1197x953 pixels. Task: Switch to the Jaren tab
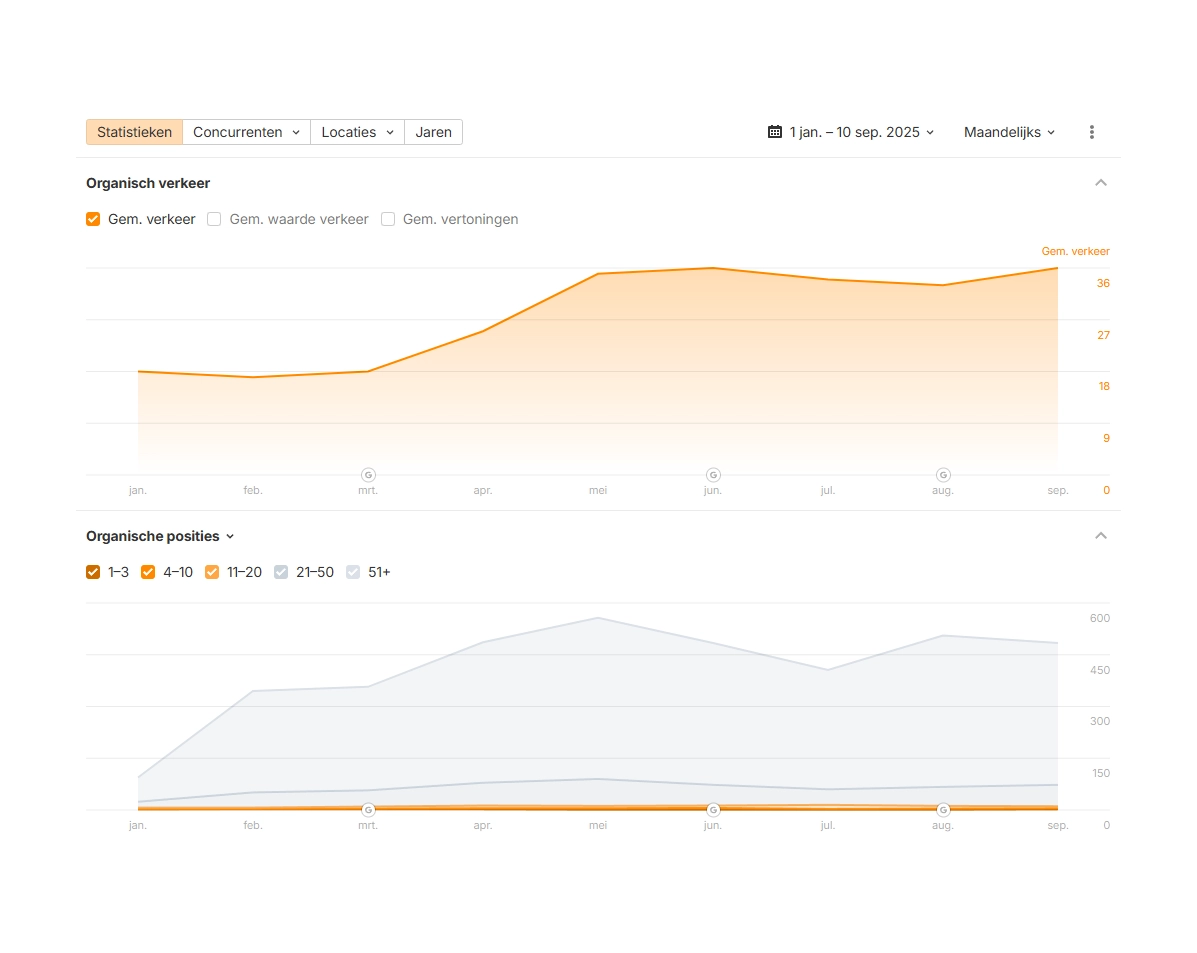433,132
